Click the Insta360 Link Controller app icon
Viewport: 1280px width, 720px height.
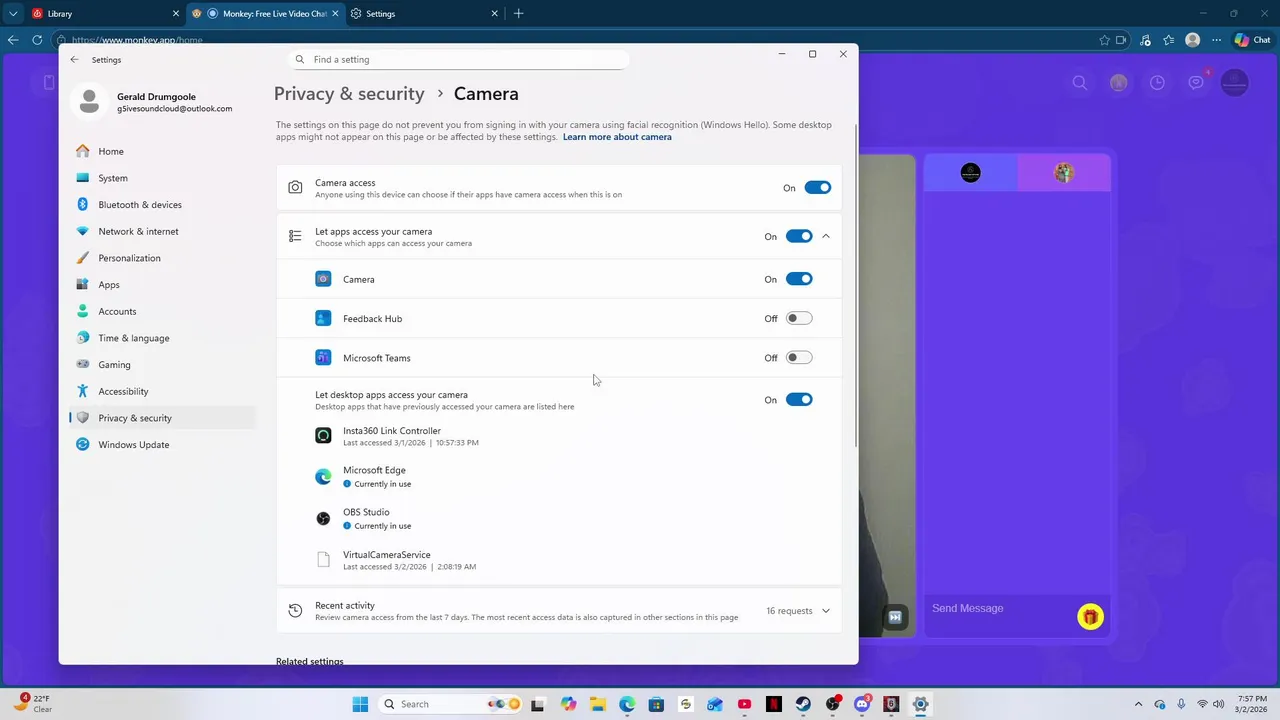pos(323,436)
